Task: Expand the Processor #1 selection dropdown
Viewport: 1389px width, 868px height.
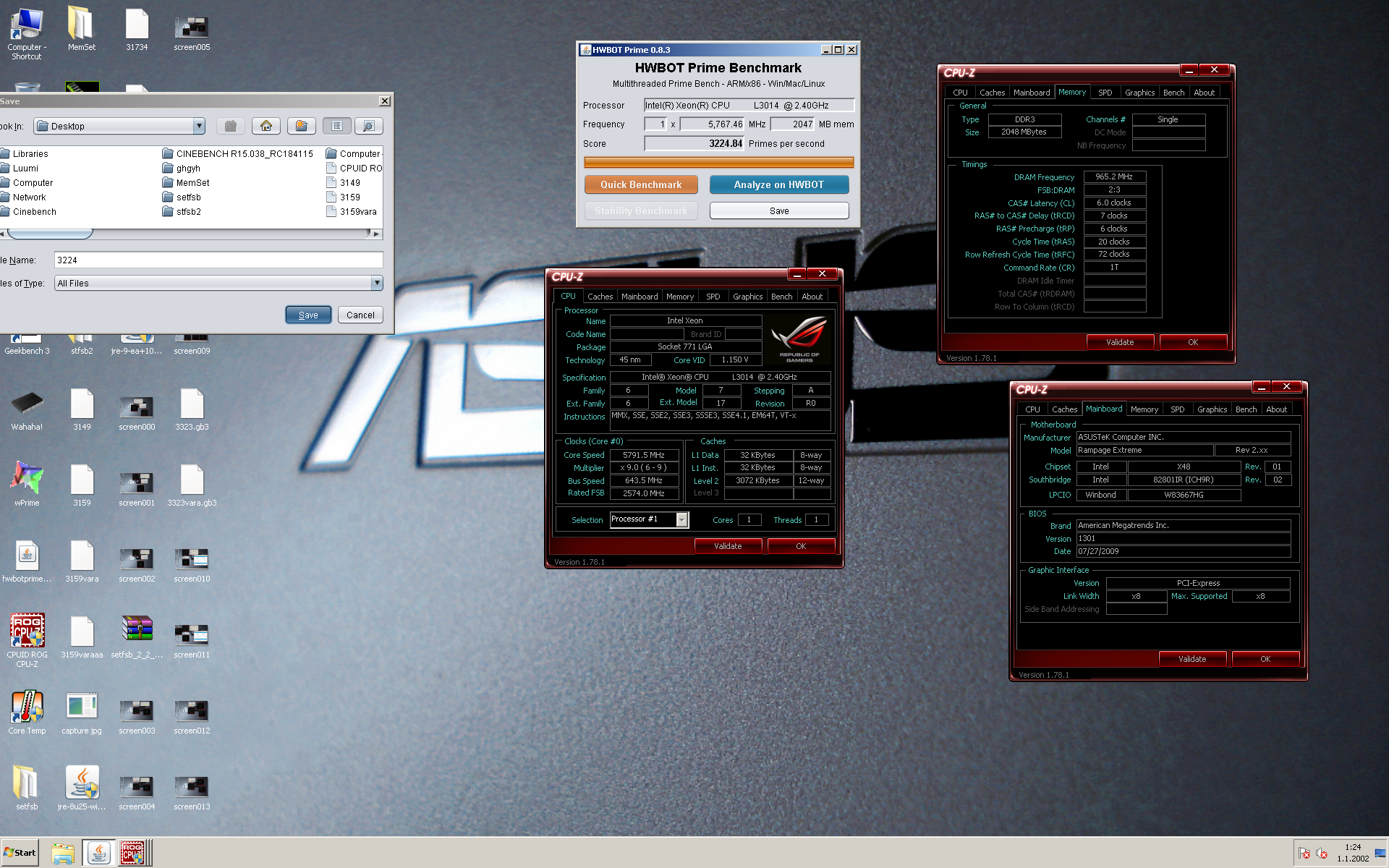Action: [681, 519]
